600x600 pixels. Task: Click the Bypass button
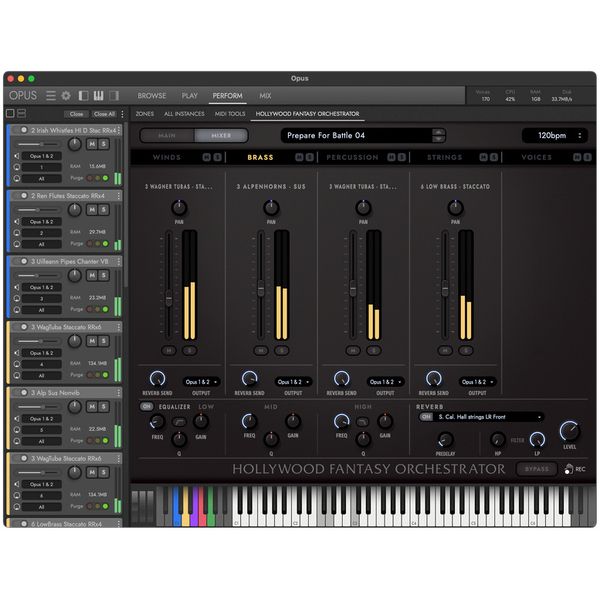click(536, 469)
